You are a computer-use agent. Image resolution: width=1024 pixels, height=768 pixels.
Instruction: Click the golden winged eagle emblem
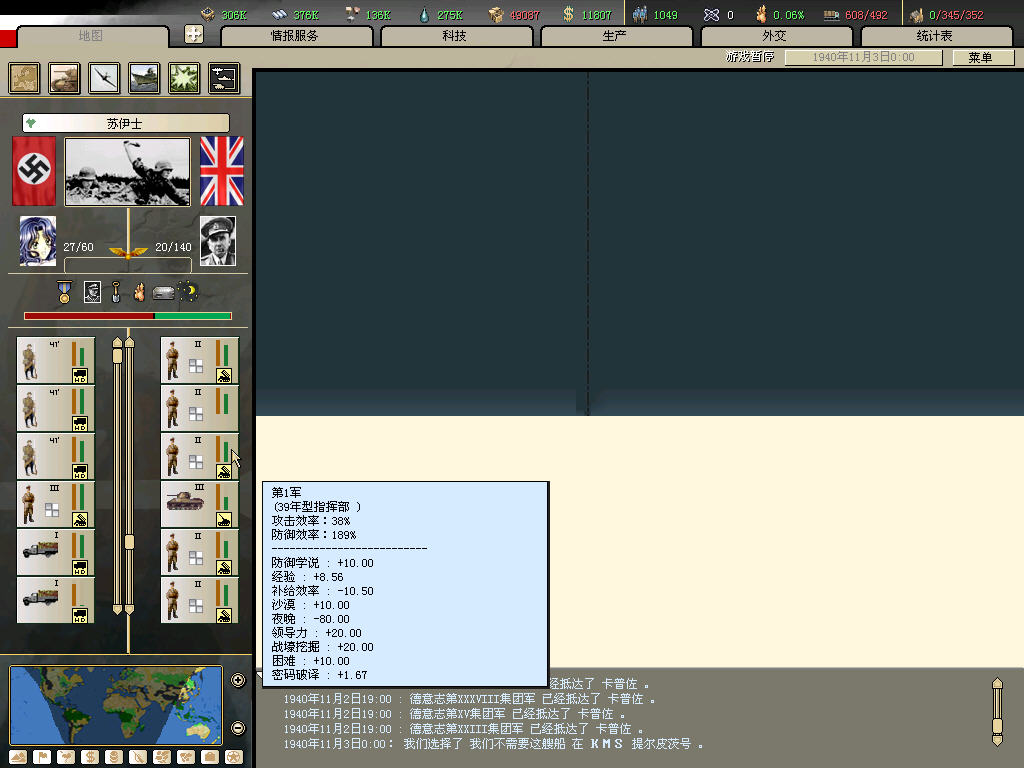(x=128, y=252)
